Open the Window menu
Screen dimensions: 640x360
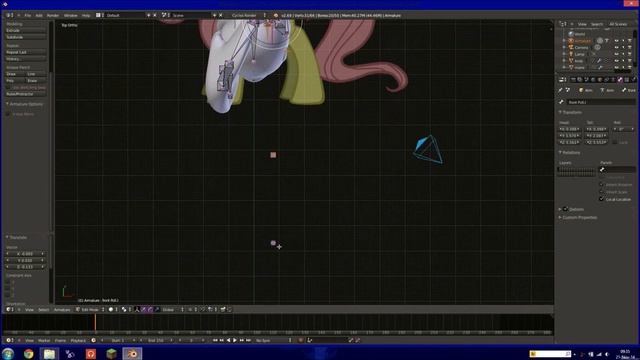[x=71, y=15]
